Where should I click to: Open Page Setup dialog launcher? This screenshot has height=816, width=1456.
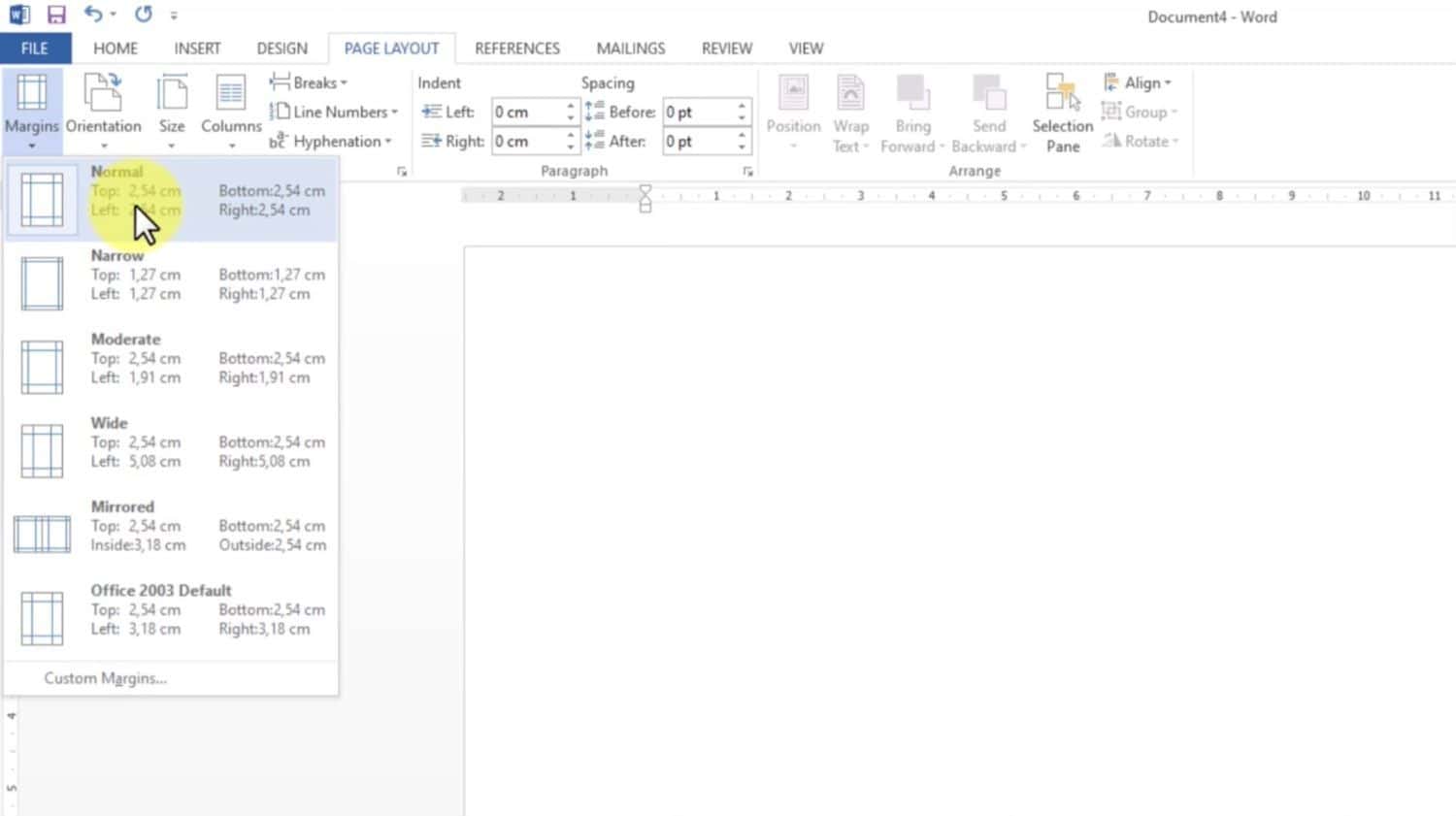[x=402, y=172]
